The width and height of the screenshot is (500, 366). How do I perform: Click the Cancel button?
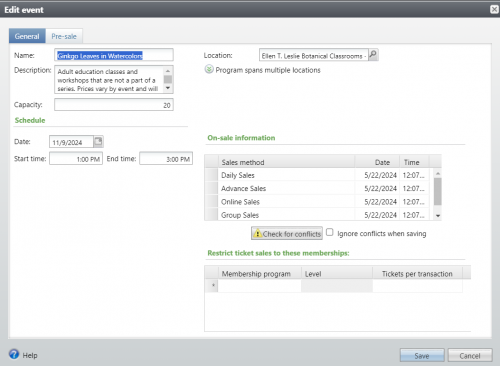click(470, 355)
